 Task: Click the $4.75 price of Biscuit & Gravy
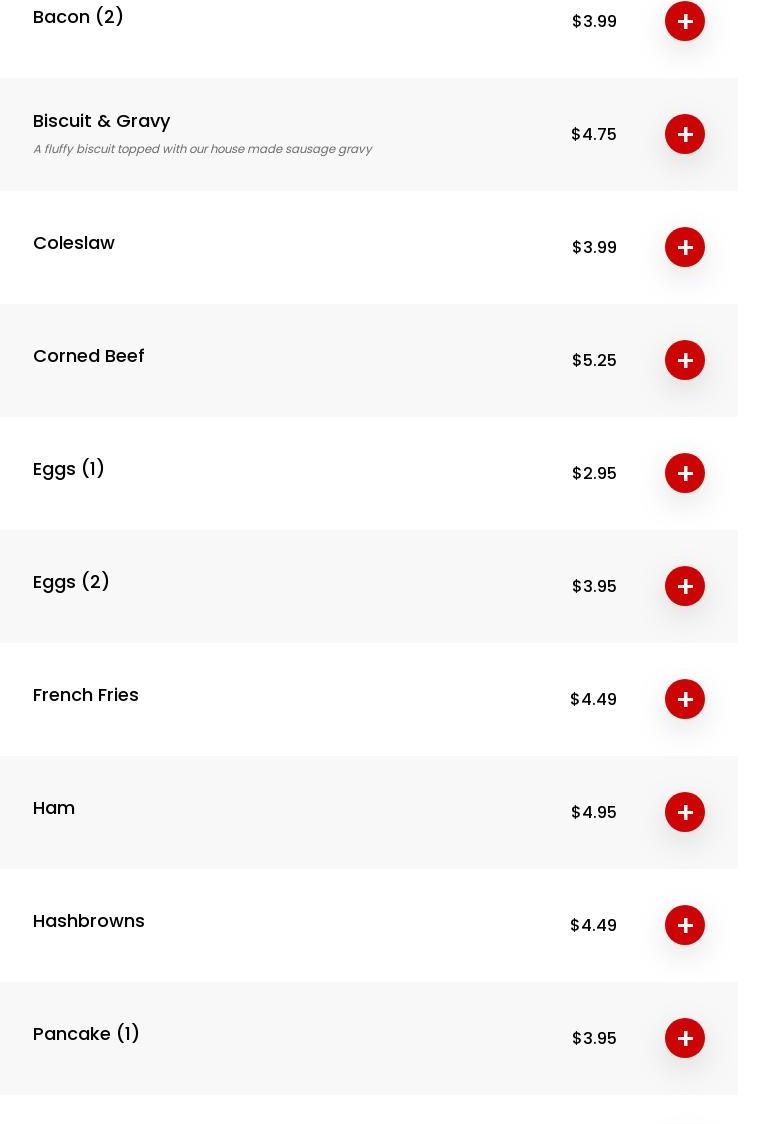(594, 134)
